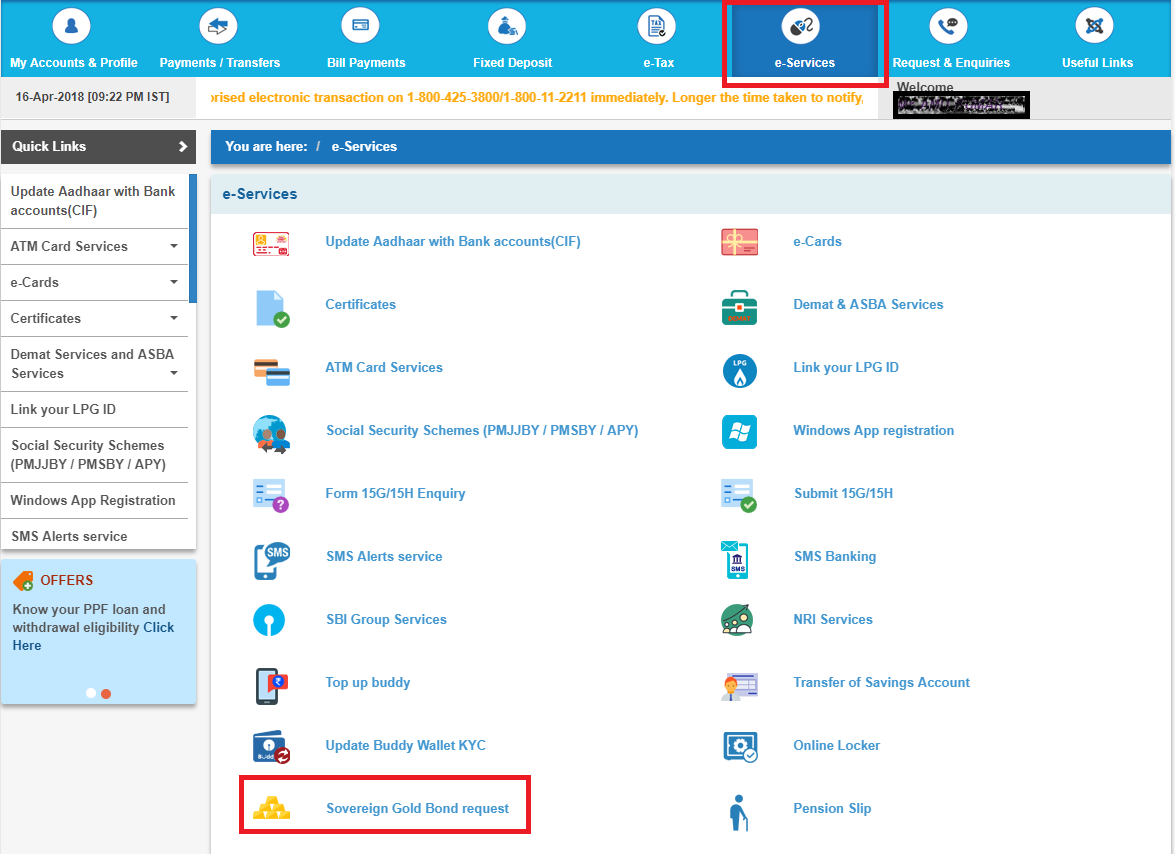Screen dimensions: 1175x854
Task: Go to Bill Payments menu
Action: (x=366, y=63)
